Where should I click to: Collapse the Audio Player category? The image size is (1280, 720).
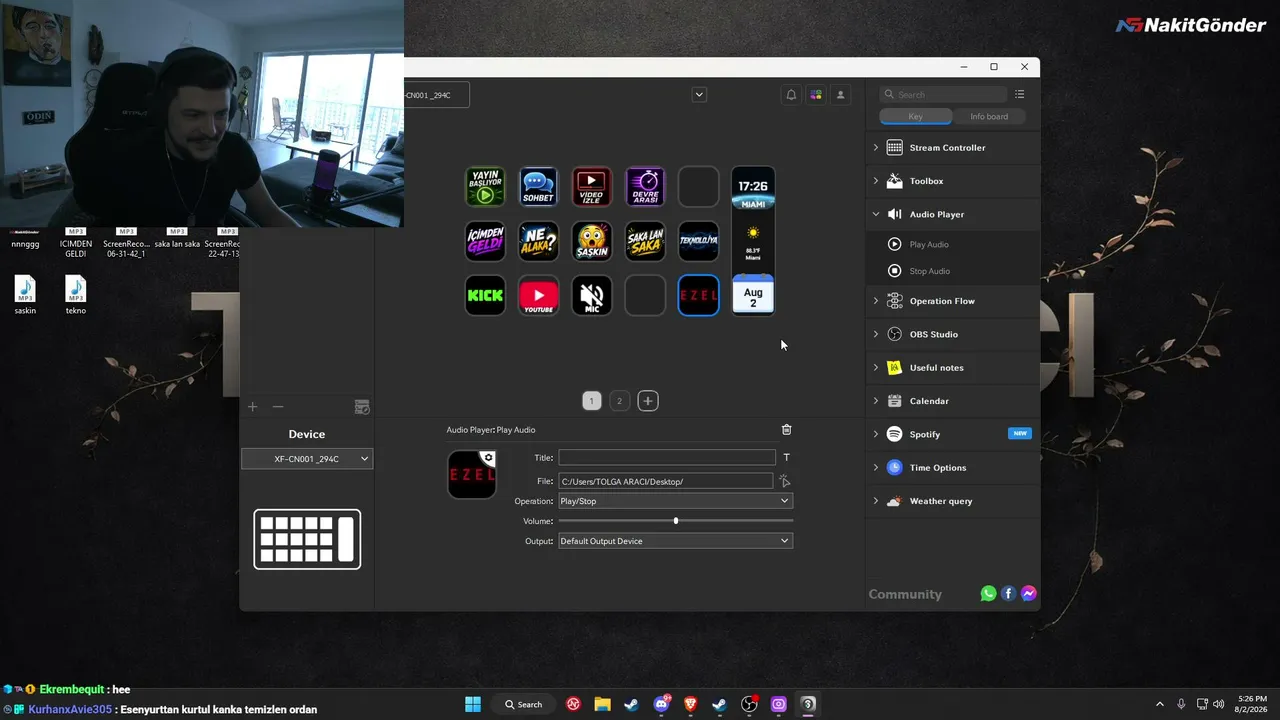coord(952,214)
